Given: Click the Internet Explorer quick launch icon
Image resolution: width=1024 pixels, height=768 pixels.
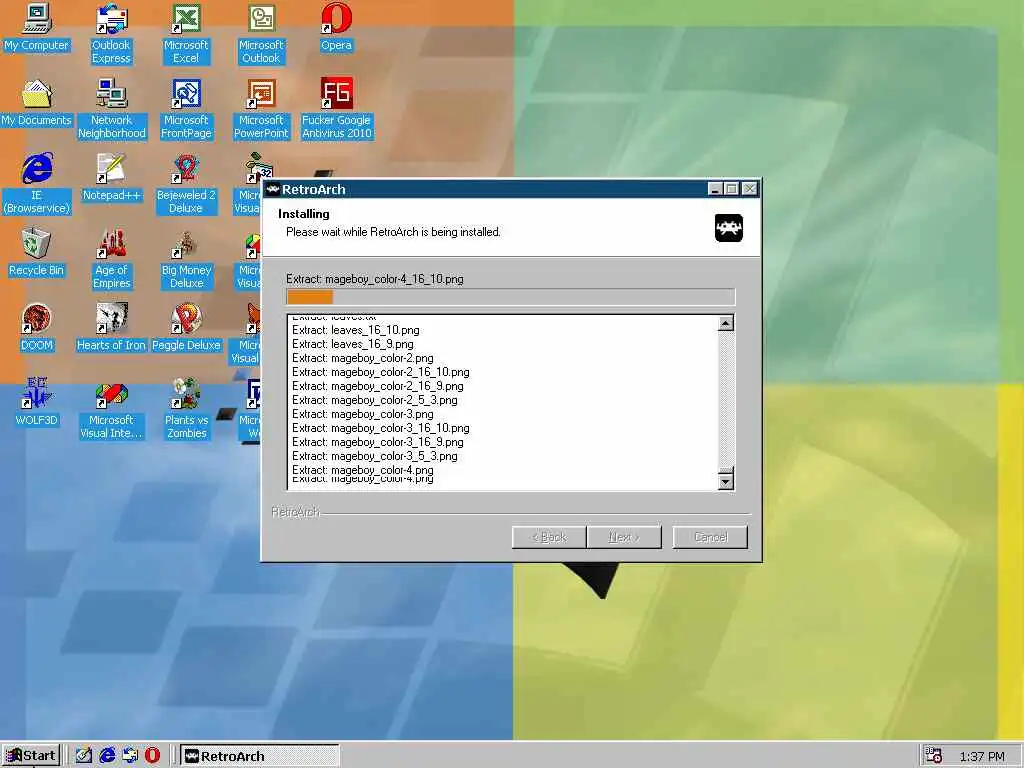Looking at the screenshot, I should coord(107,756).
